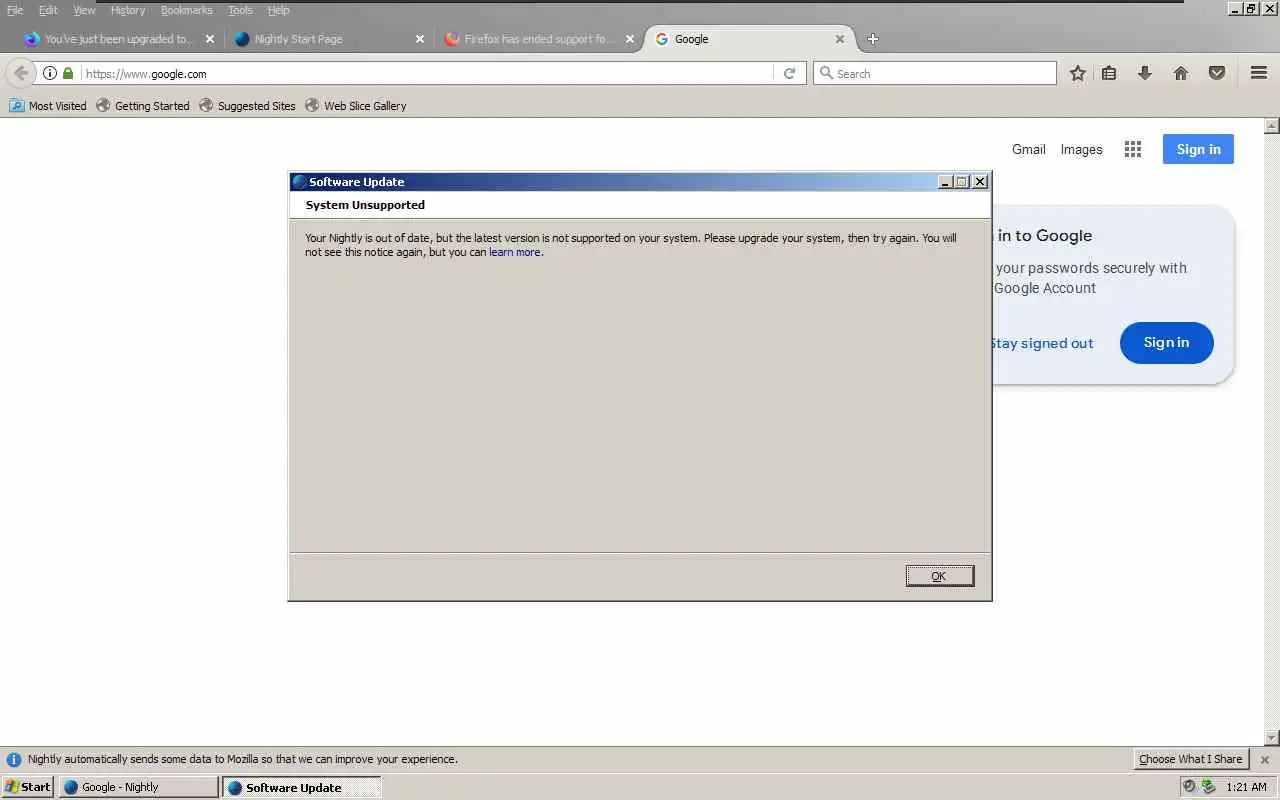This screenshot has width=1280, height=800.
Task: Switch to 'Firefox has ended support' tab
Action: click(x=538, y=39)
